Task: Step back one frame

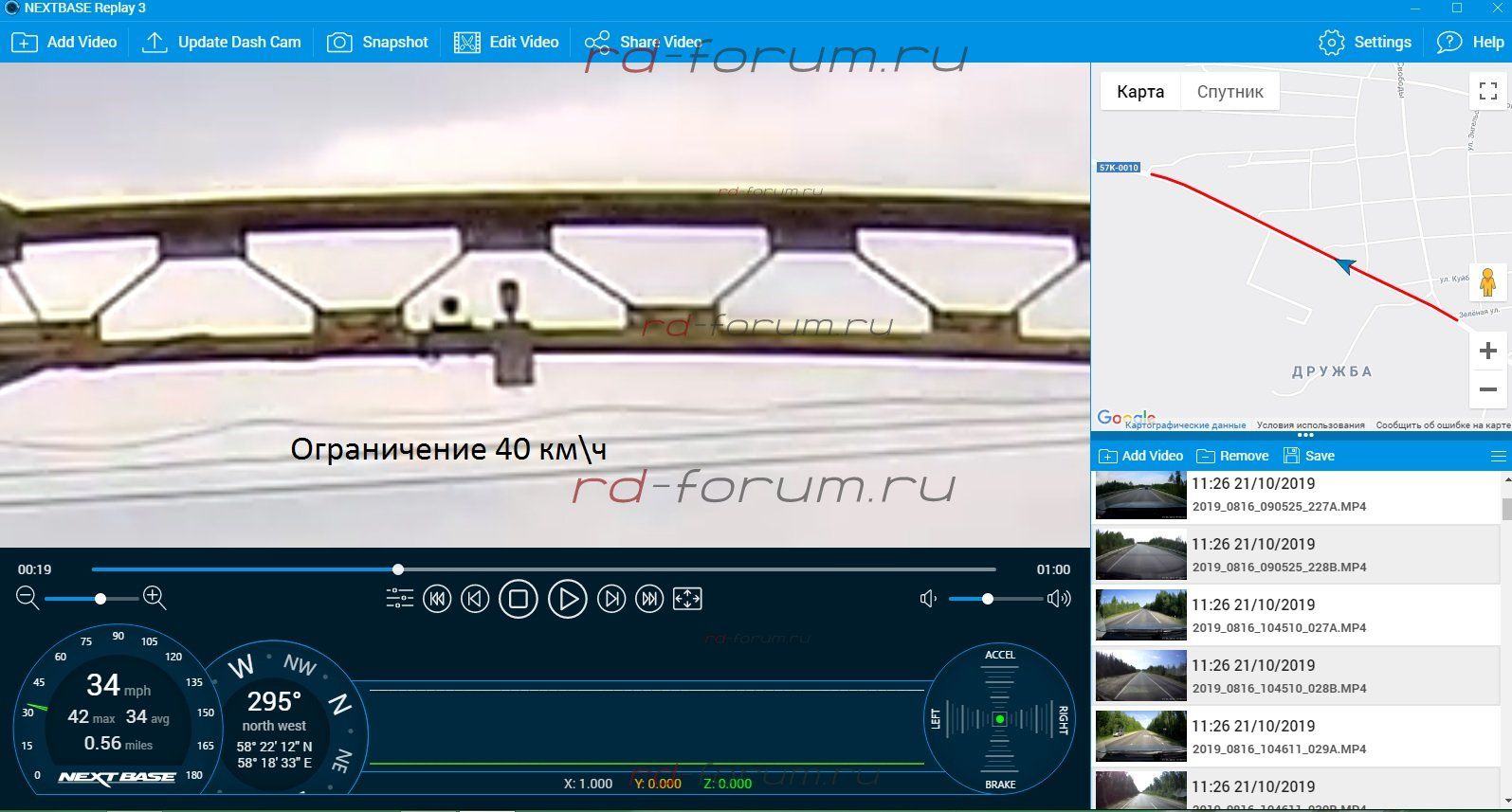Action: click(x=475, y=599)
